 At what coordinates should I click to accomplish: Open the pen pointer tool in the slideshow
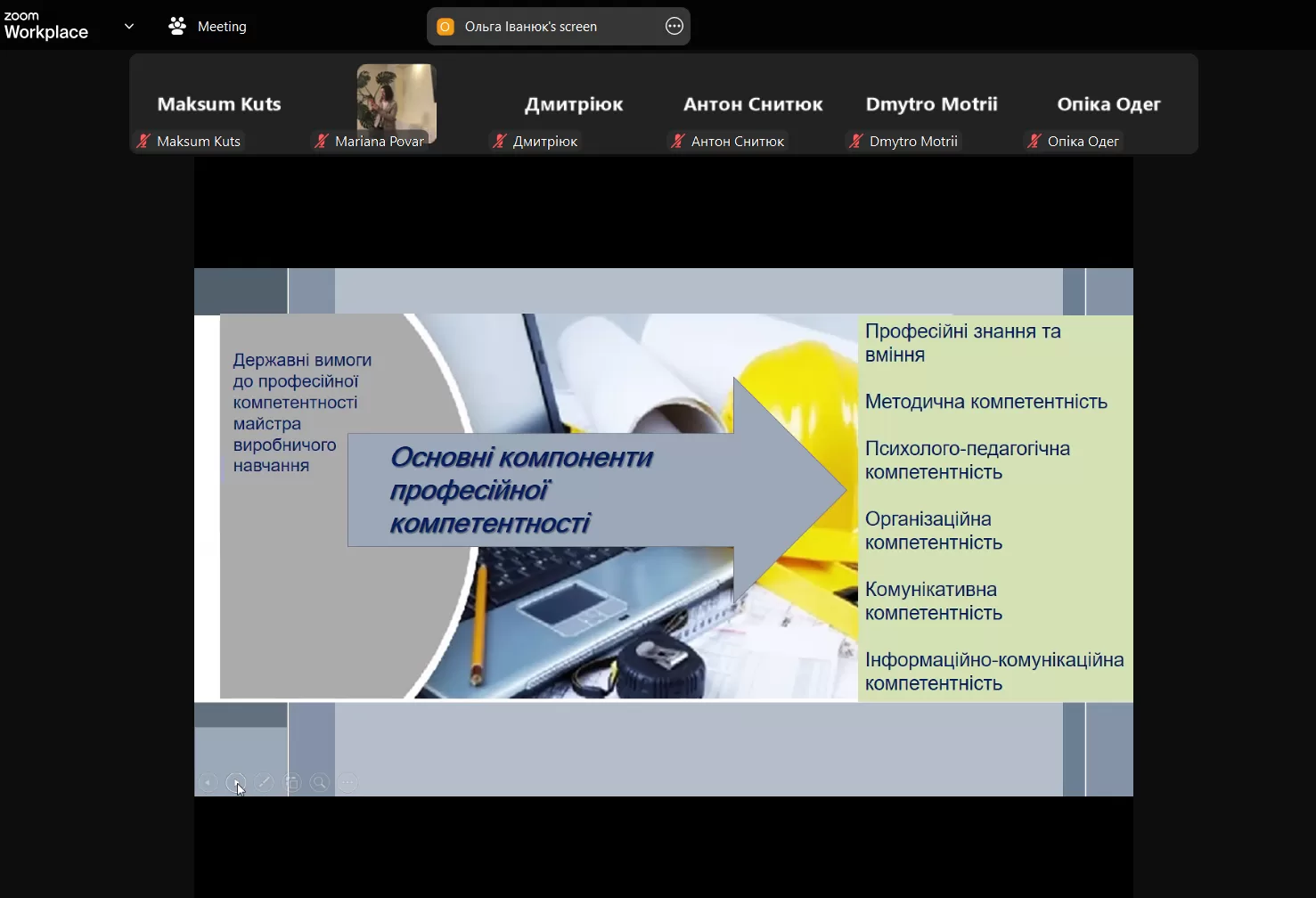pyautogui.click(x=264, y=783)
